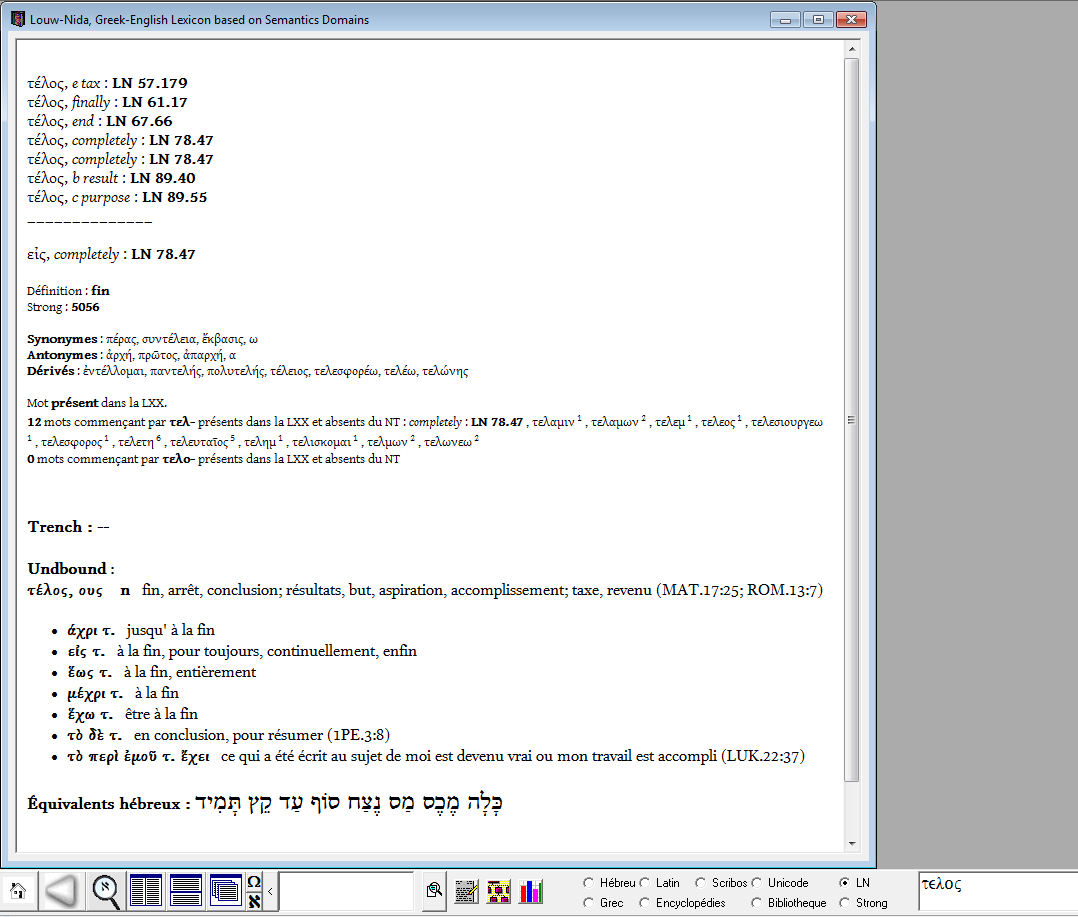
Task: Select the Unicode radio button
Action: (756, 883)
